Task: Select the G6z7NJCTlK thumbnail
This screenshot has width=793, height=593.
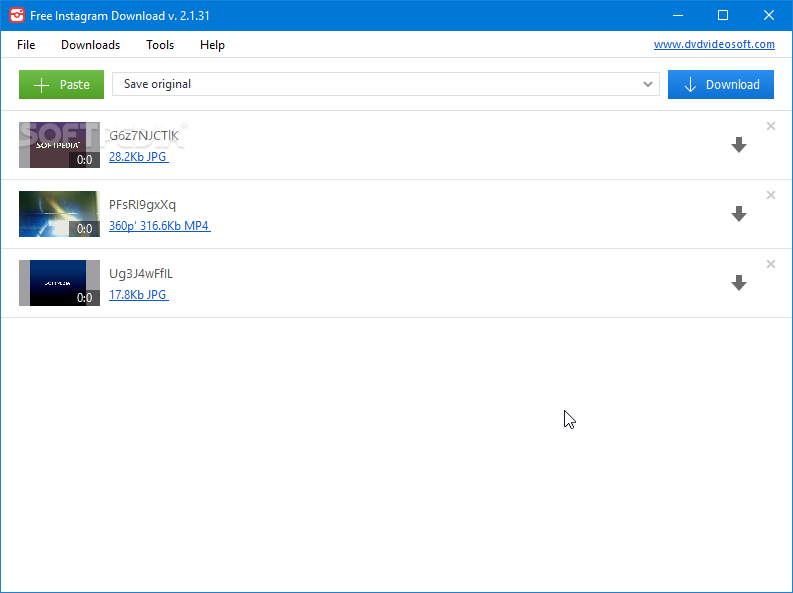Action: [59, 145]
